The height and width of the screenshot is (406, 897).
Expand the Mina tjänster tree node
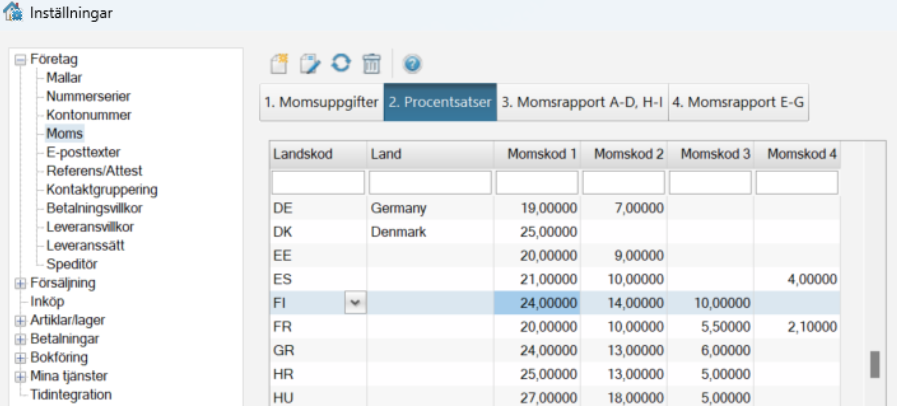click(21, 377)
